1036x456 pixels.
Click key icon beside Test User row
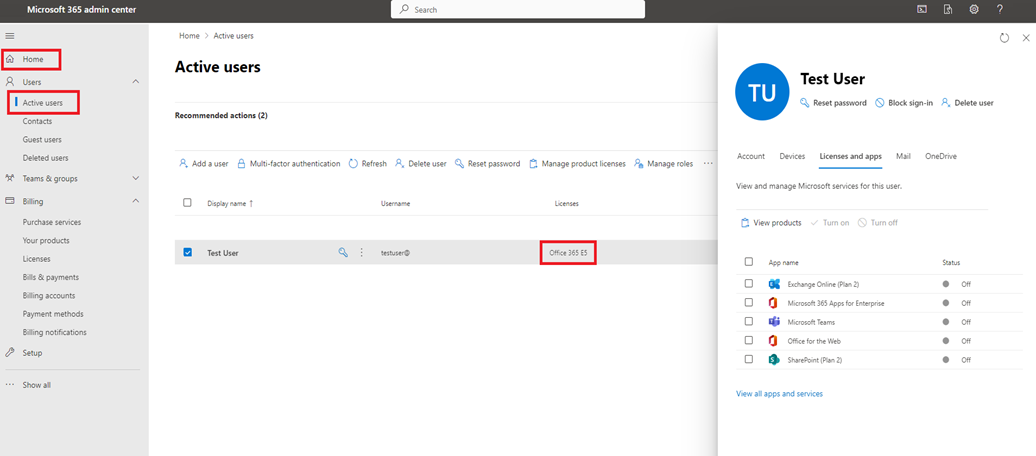point(343,253)
